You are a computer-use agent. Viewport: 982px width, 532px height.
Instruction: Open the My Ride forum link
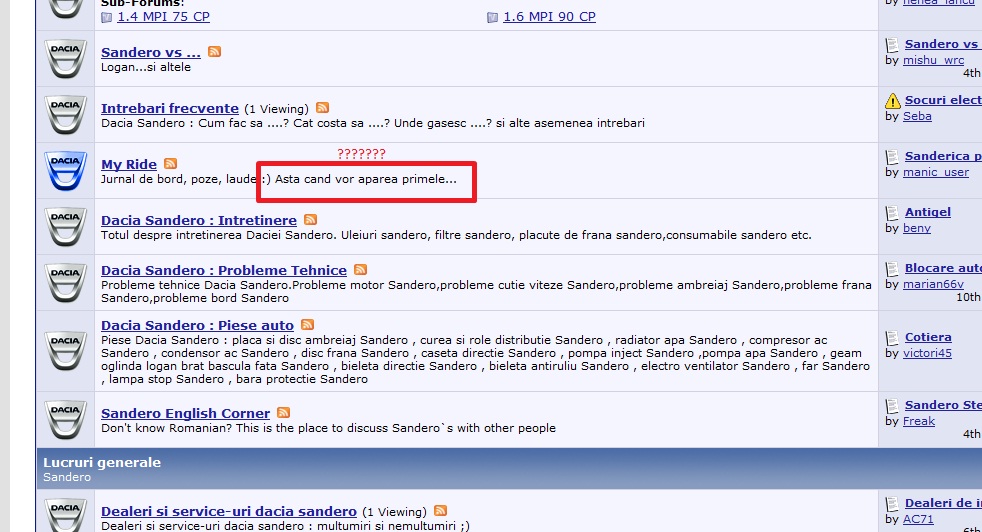pos(129,164)
